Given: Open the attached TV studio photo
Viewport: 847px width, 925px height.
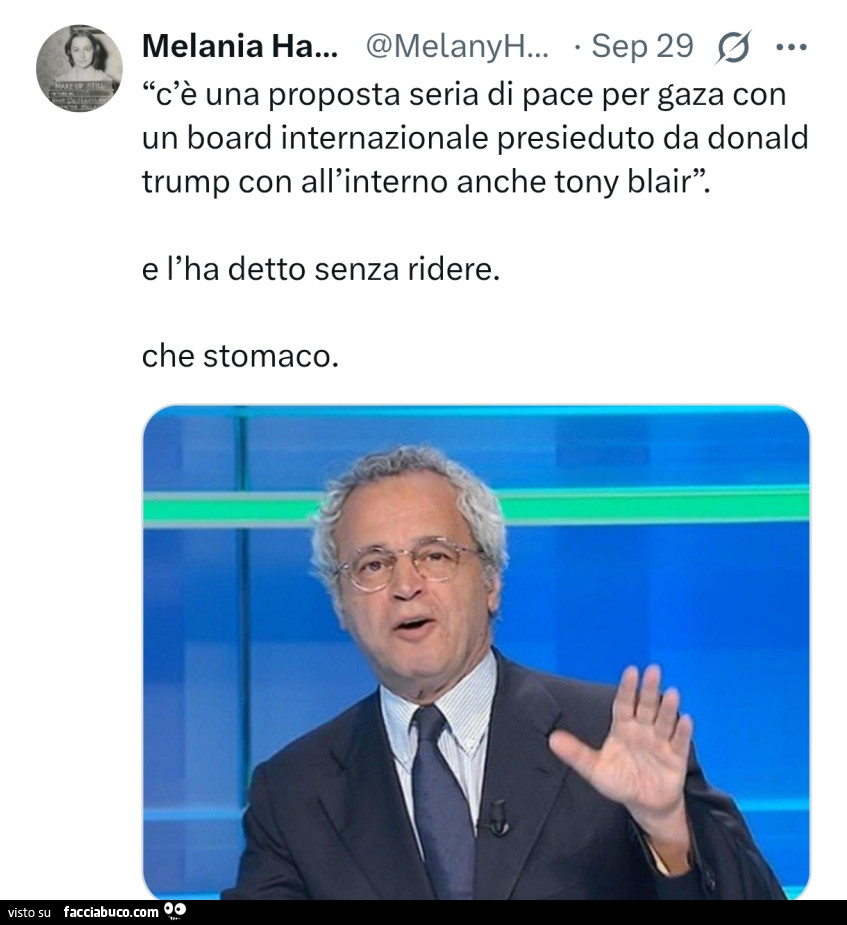Looking at the screenshot, I should (476, 652).
